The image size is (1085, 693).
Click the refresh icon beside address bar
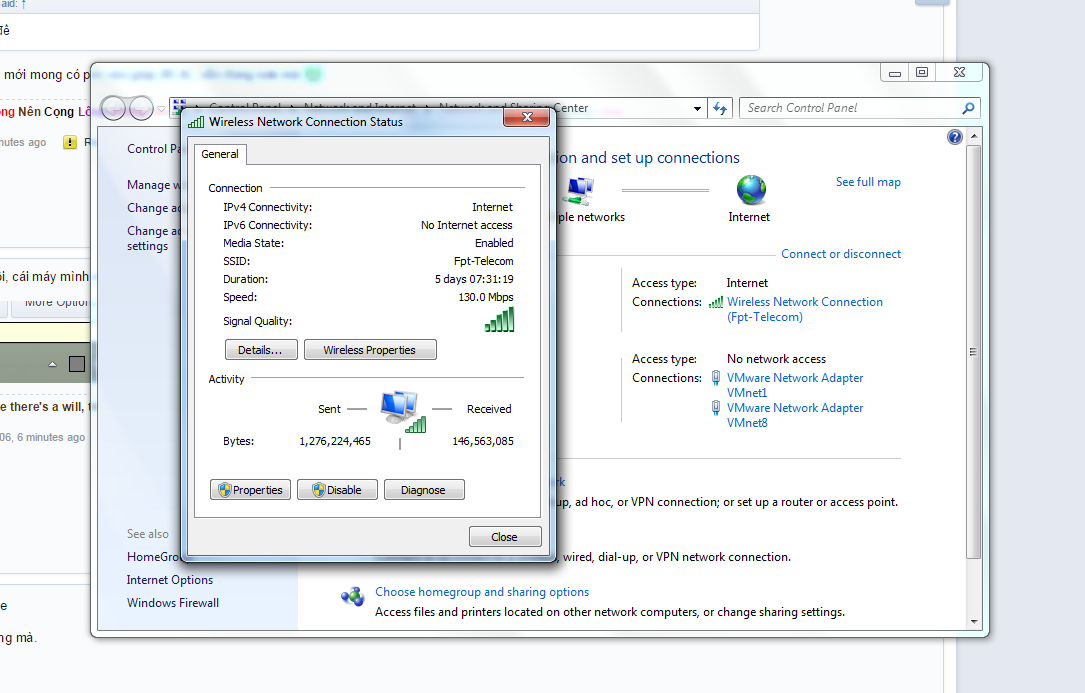pyautogui.click(x=720, y=108)
